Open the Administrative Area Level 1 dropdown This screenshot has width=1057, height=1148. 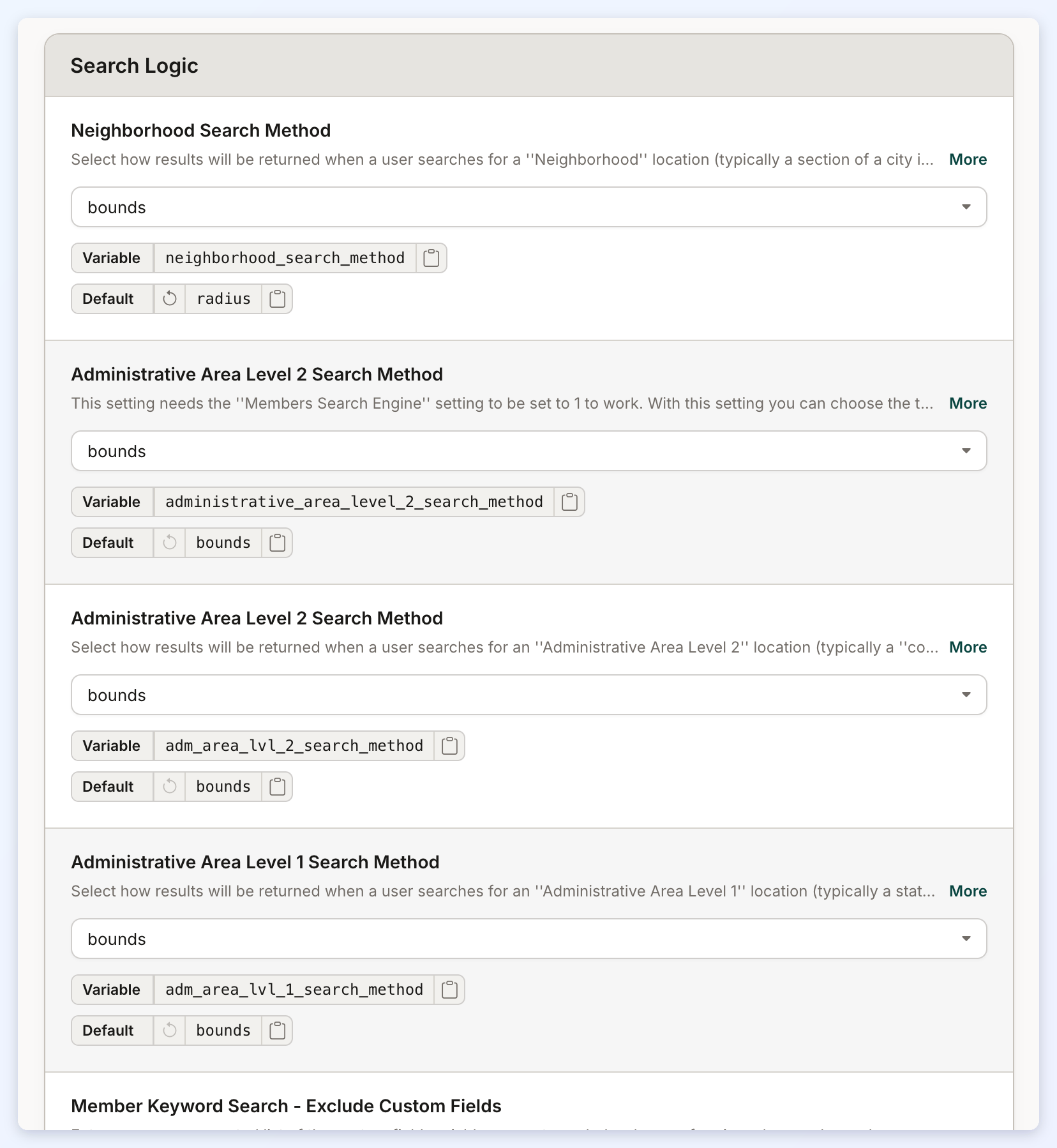point(529,939)
